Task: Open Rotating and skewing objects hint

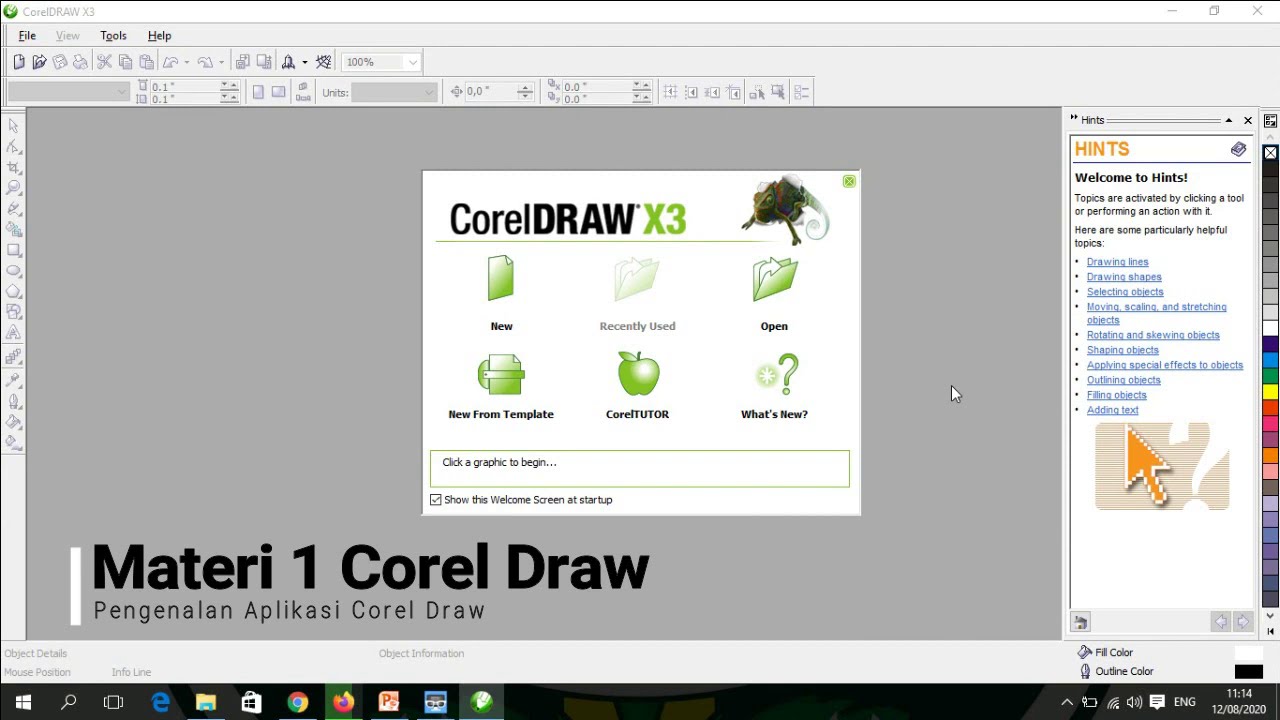Action: 1153,335
